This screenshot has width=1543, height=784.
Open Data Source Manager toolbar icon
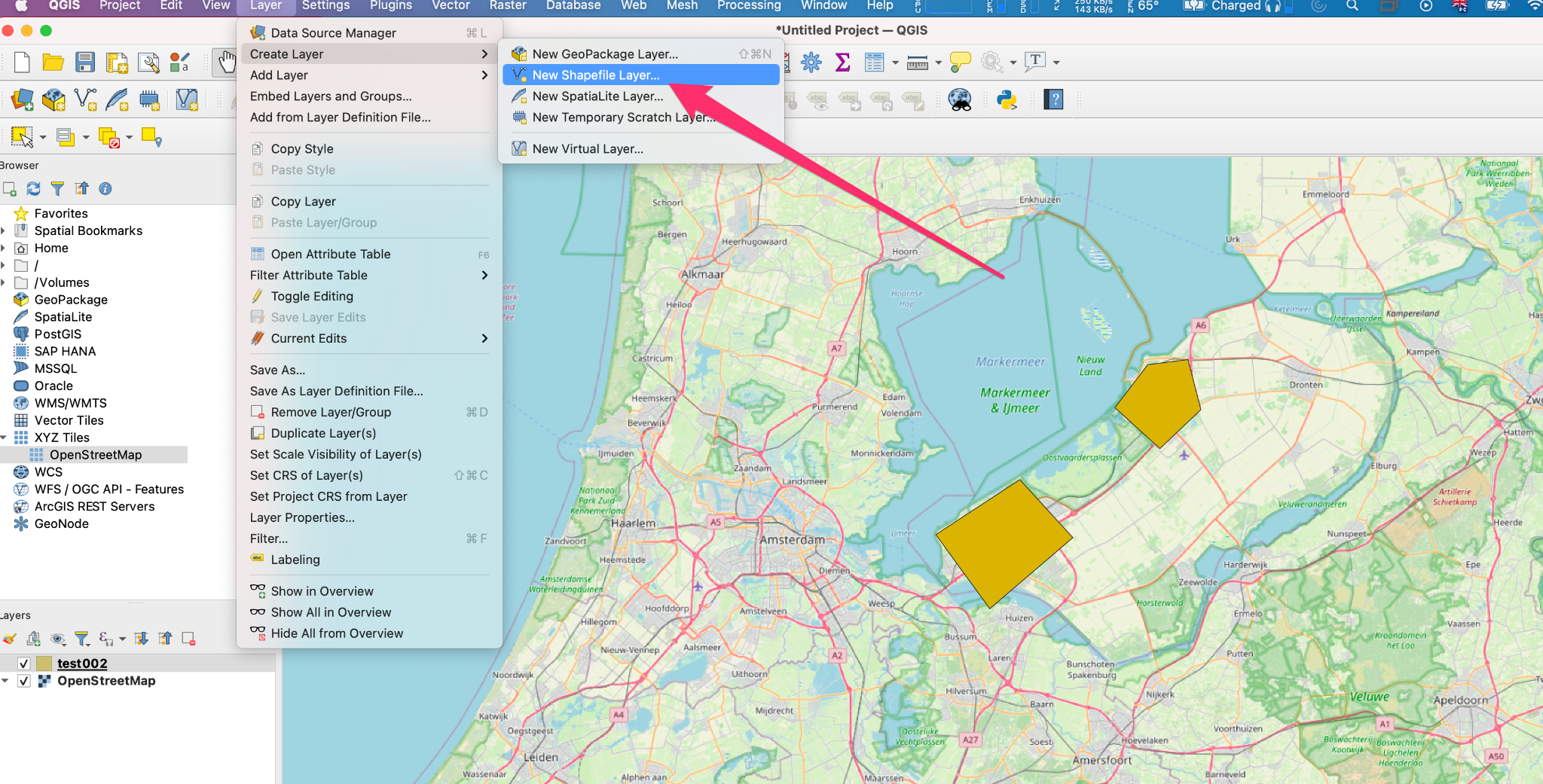click(22, 99)
